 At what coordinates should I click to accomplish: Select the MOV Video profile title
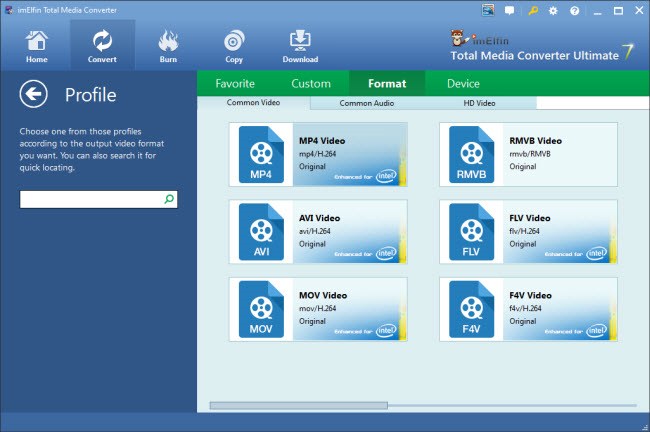[323, 296]
